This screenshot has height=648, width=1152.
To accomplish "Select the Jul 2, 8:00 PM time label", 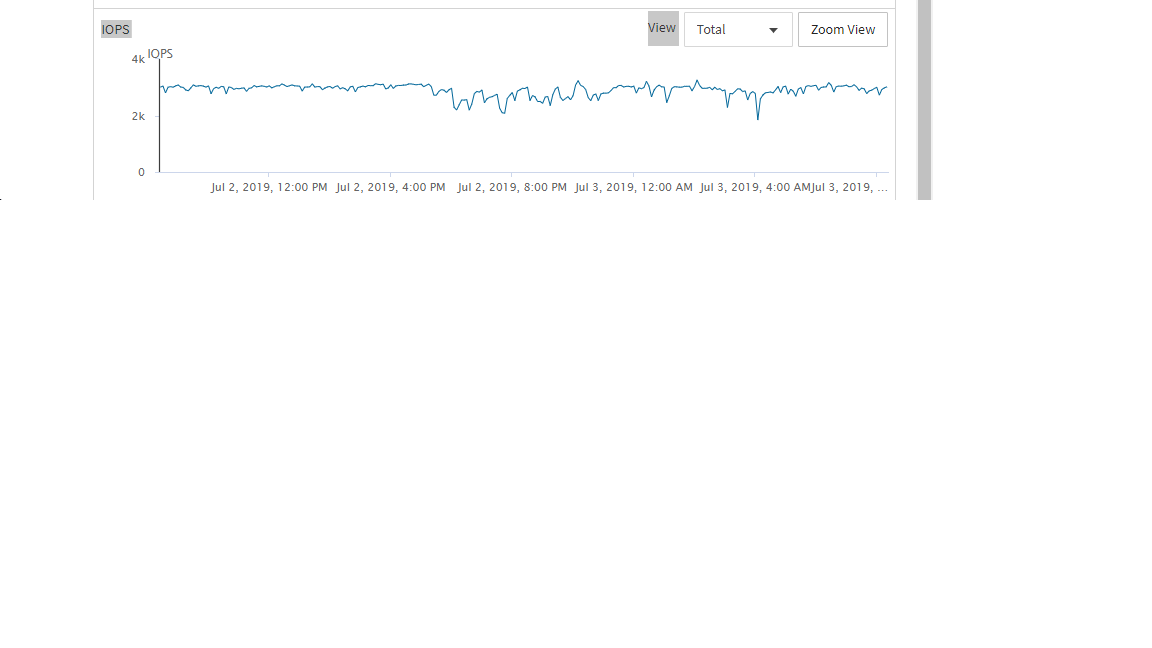I will (x=512, y=187).
